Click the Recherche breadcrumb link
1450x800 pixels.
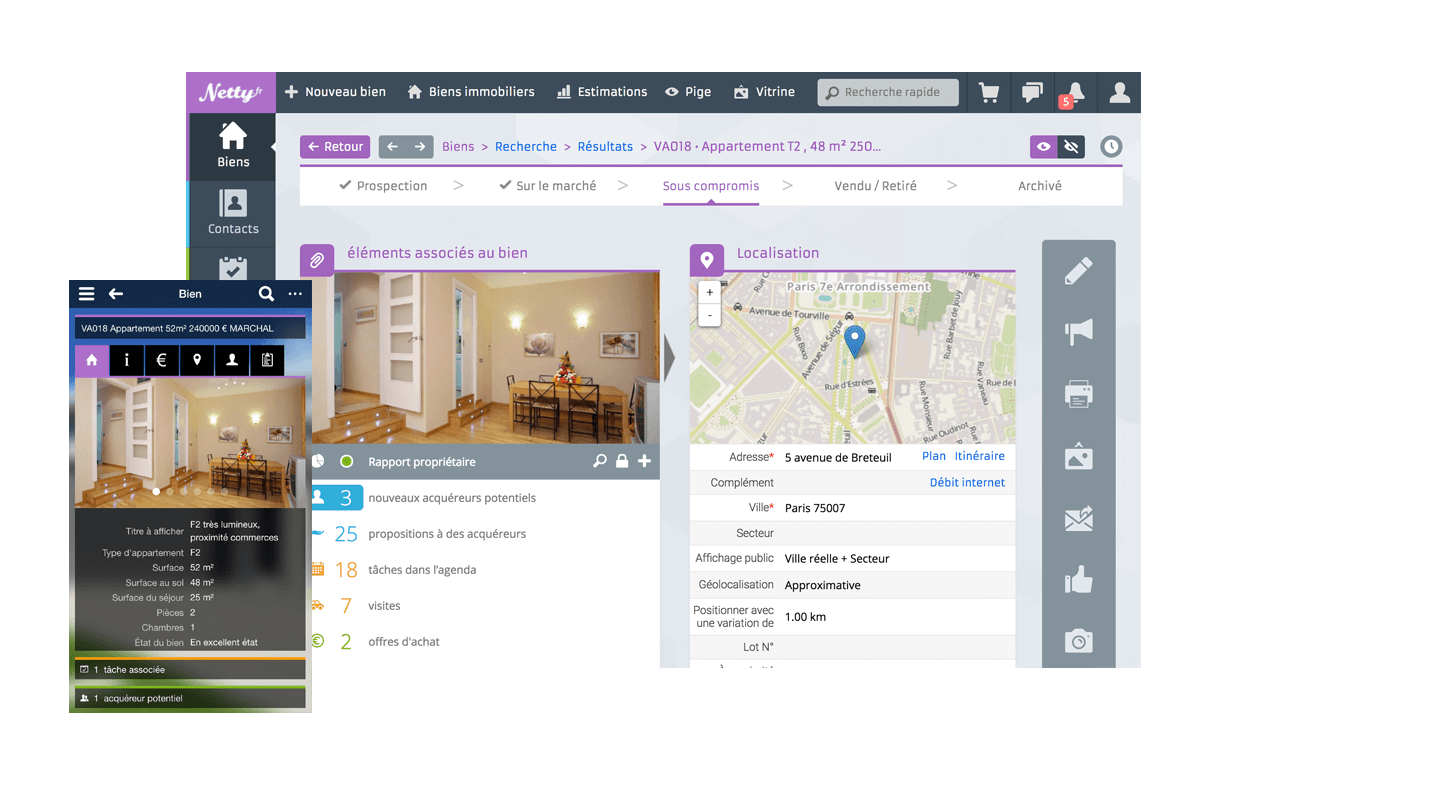[x=526, y=147]
